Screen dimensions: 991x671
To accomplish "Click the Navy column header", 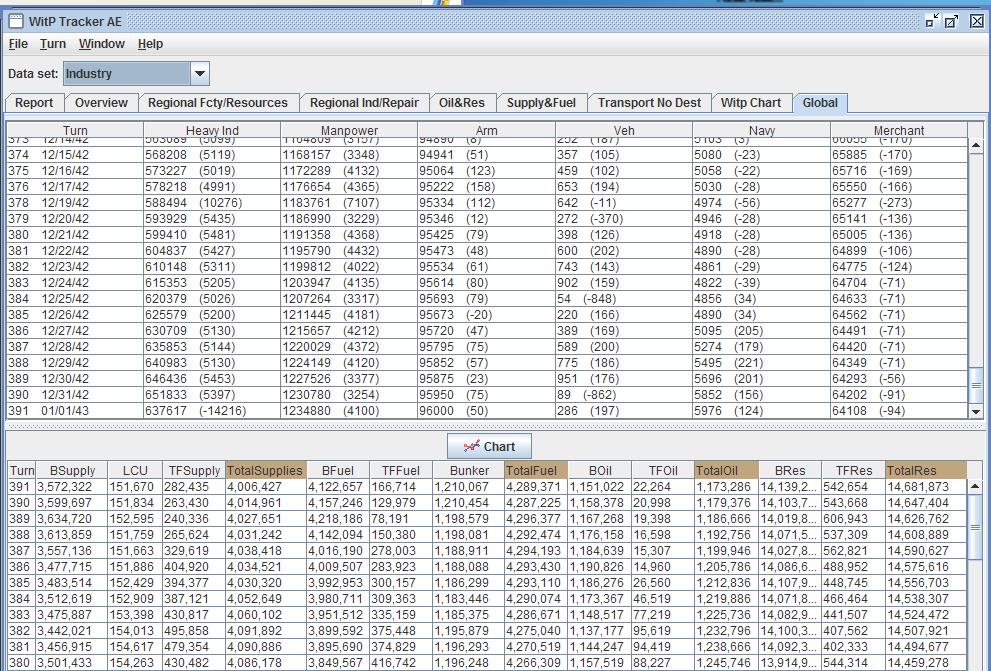I will [762, 130].
